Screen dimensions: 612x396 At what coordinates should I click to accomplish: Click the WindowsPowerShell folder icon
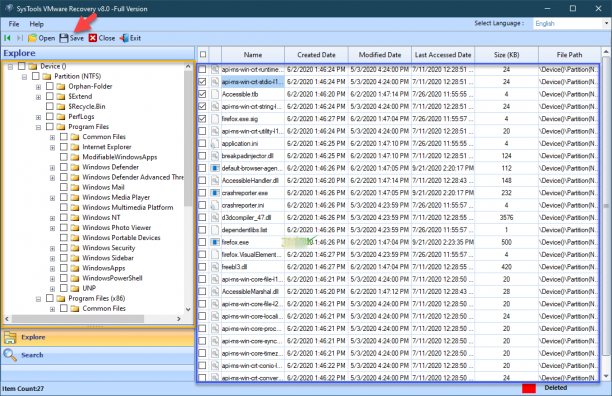75,278
